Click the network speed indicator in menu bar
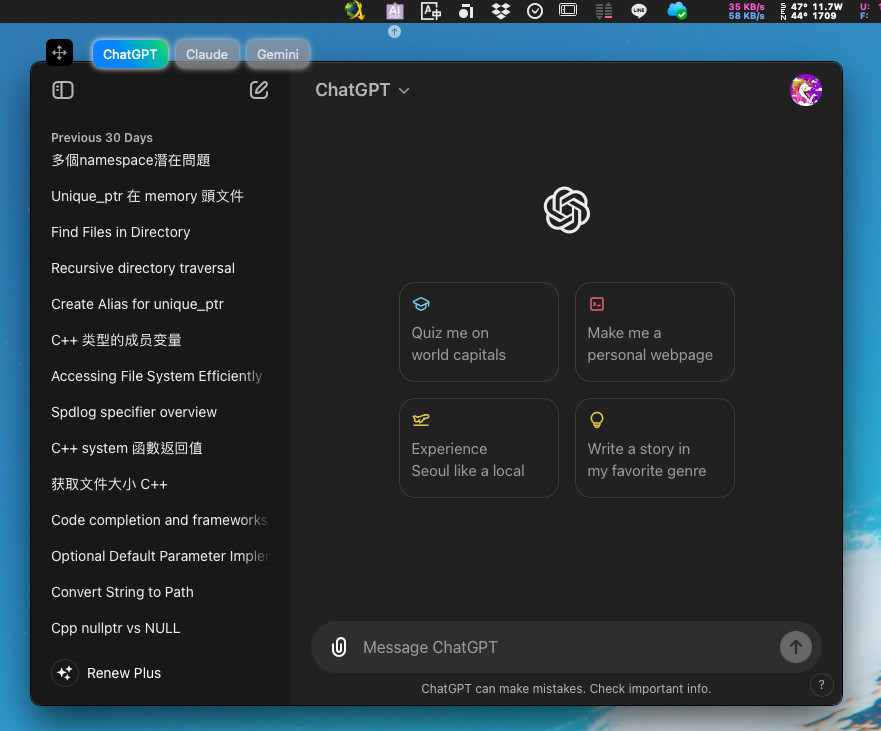The image size is (881, 731). 746,11
